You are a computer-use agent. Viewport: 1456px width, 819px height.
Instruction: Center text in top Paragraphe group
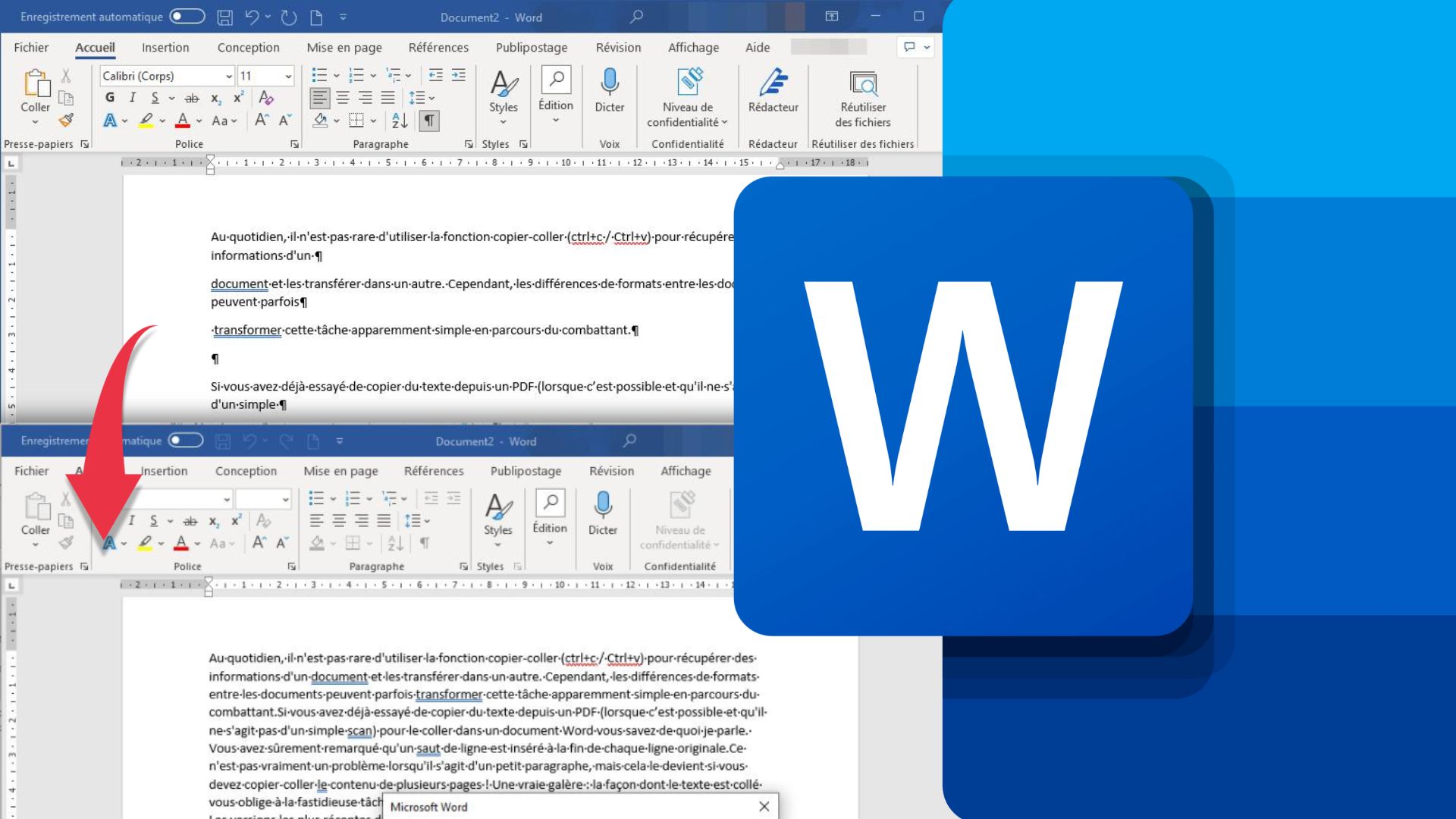point(343,98)
